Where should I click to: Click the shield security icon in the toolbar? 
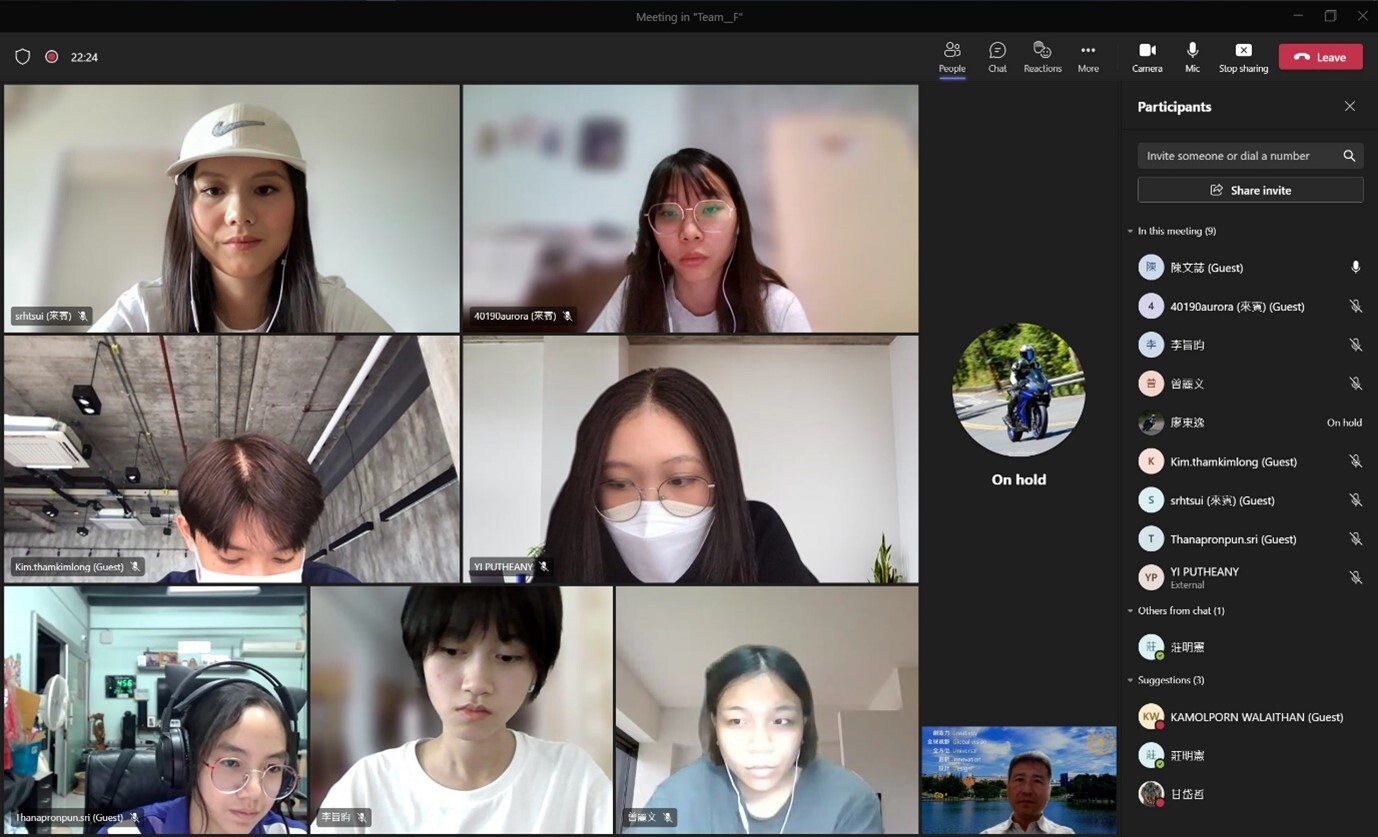click(22, 56)
